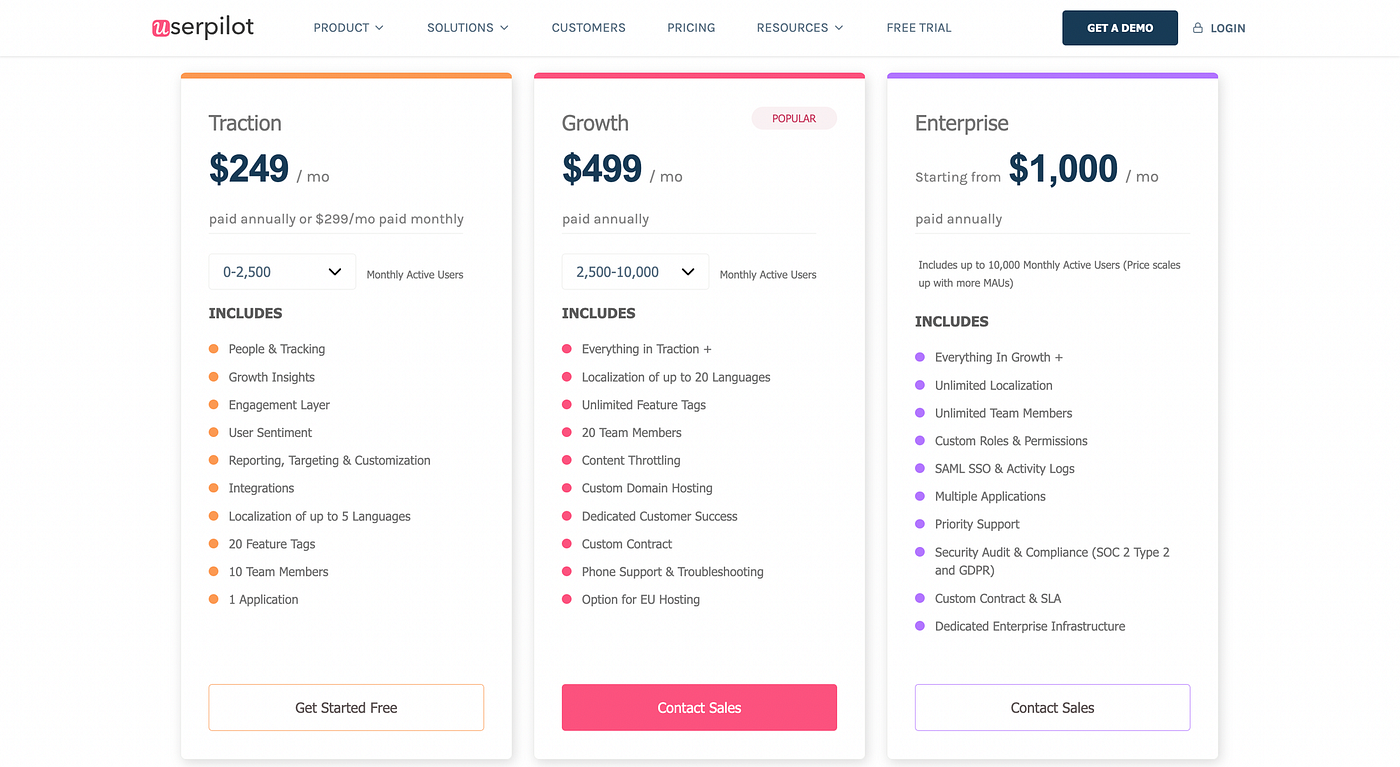Expand the Solutions dropdown menu
Image resolution: width=1400 pixels, height=767 pixels.
pyautogui.click(x=467, y=28)
